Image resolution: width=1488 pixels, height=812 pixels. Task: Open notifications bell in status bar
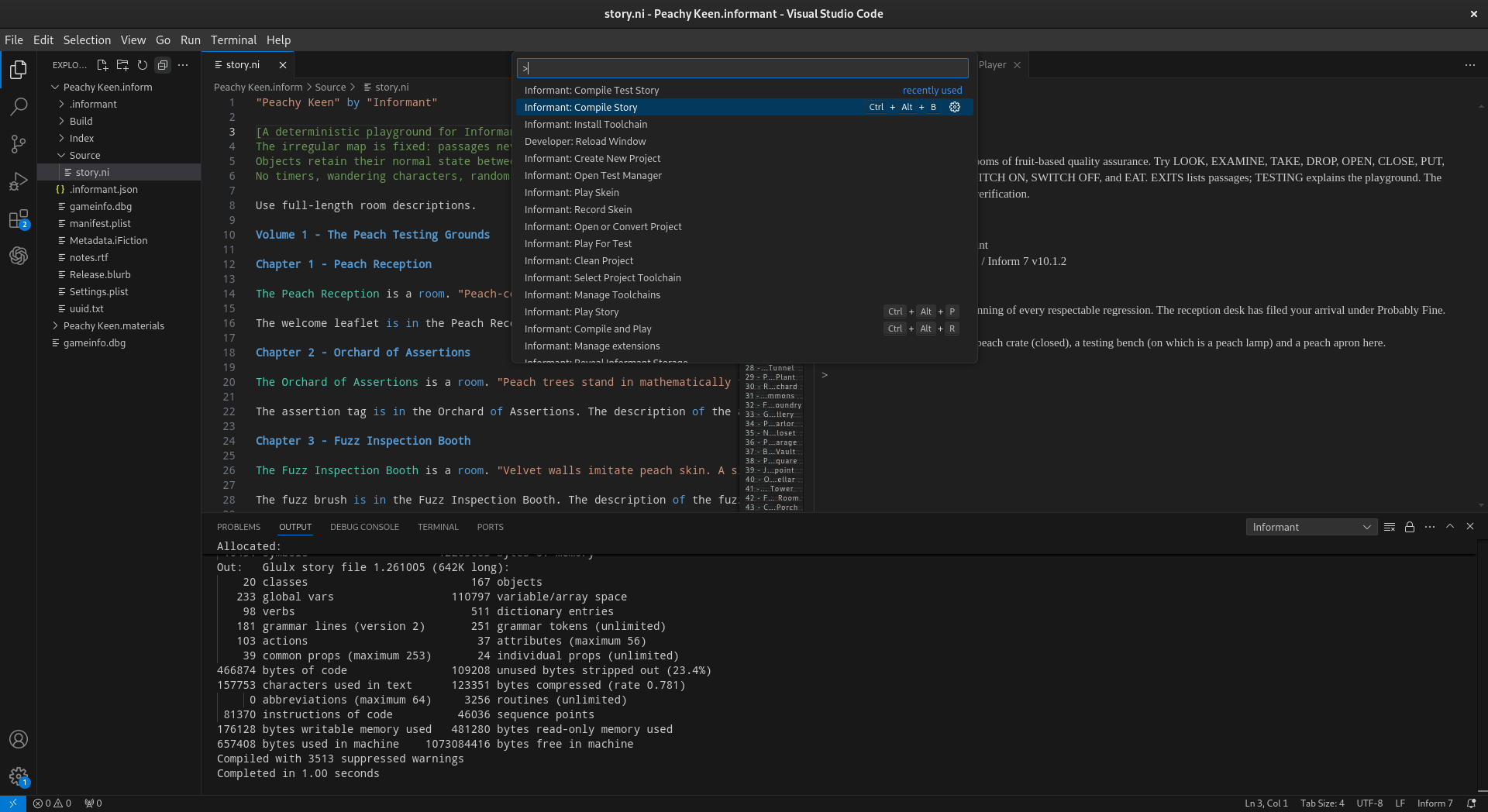tap(1471, 803)
